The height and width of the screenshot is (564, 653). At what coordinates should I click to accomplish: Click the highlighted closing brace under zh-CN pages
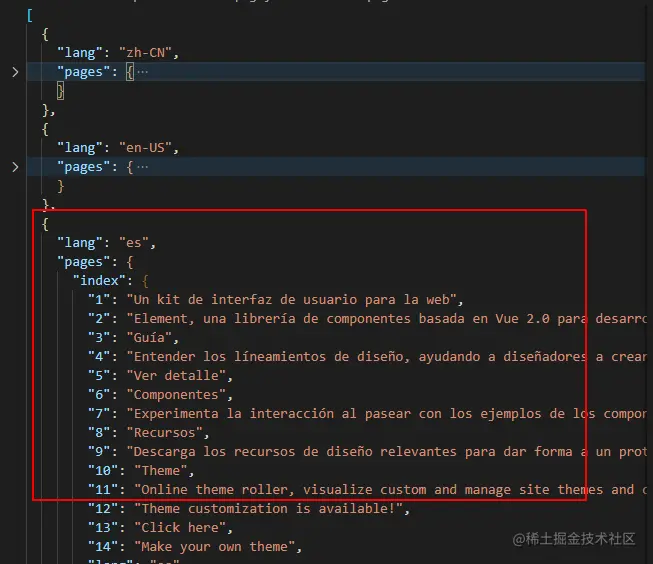(60, 91)
